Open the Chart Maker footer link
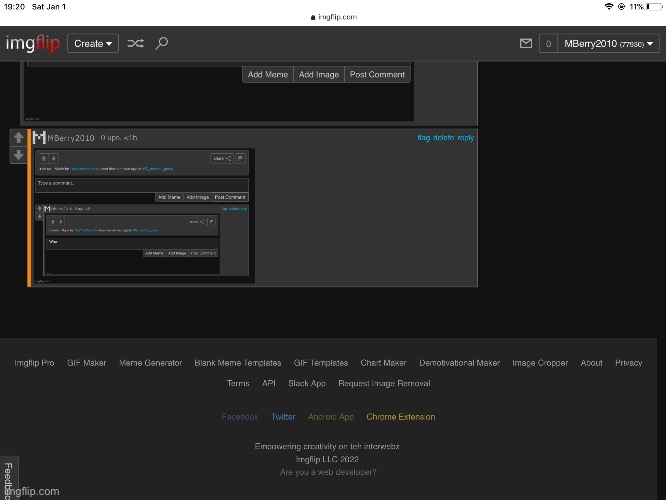The width and height of the screenshot is (666, 500). pyautogui.click(x=384, y=363)
